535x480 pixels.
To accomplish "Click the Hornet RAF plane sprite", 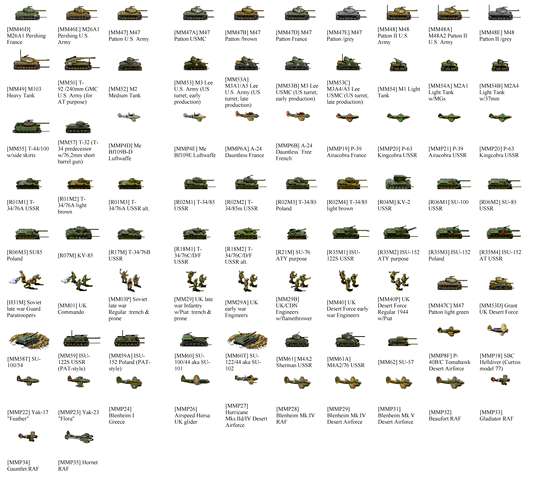I will point(79,437).
